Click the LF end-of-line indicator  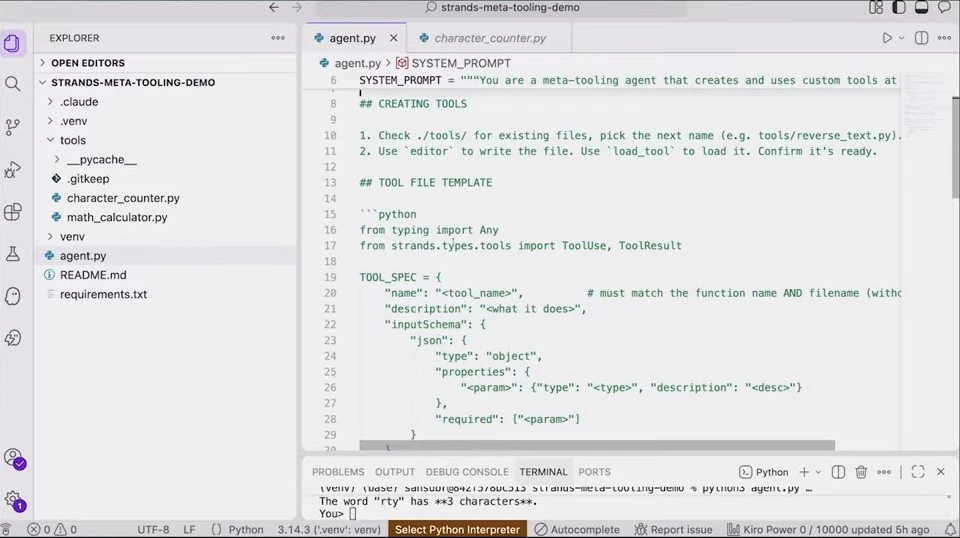point(189,529)
